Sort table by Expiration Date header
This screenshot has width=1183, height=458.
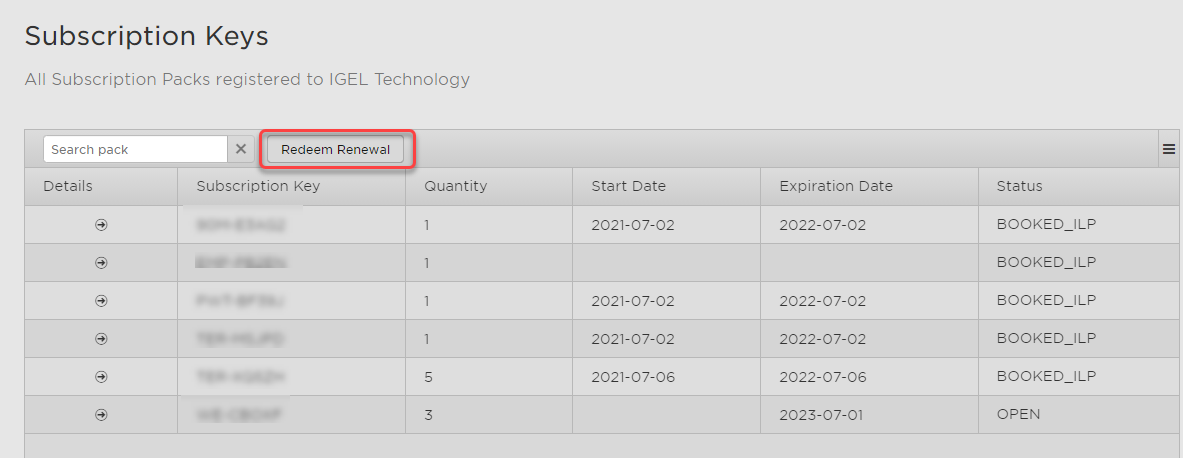[835, 186]
